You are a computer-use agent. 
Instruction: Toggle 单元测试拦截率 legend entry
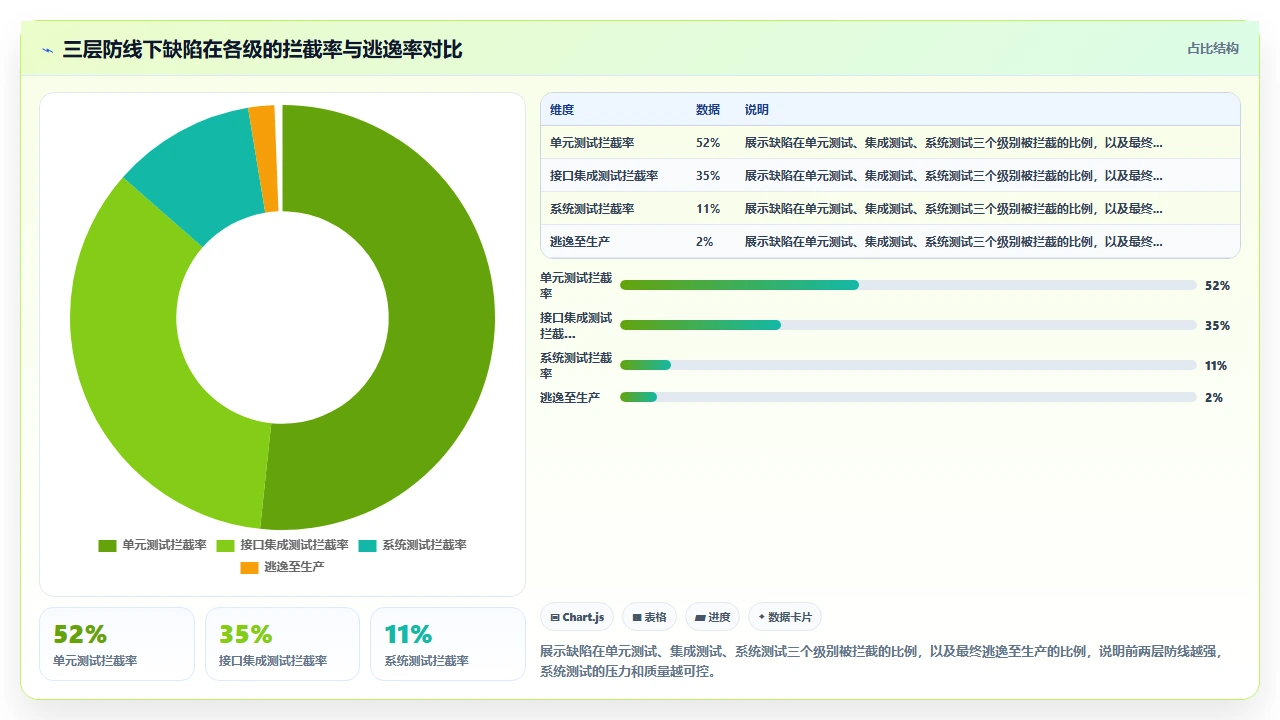click(x=152, y=545)
